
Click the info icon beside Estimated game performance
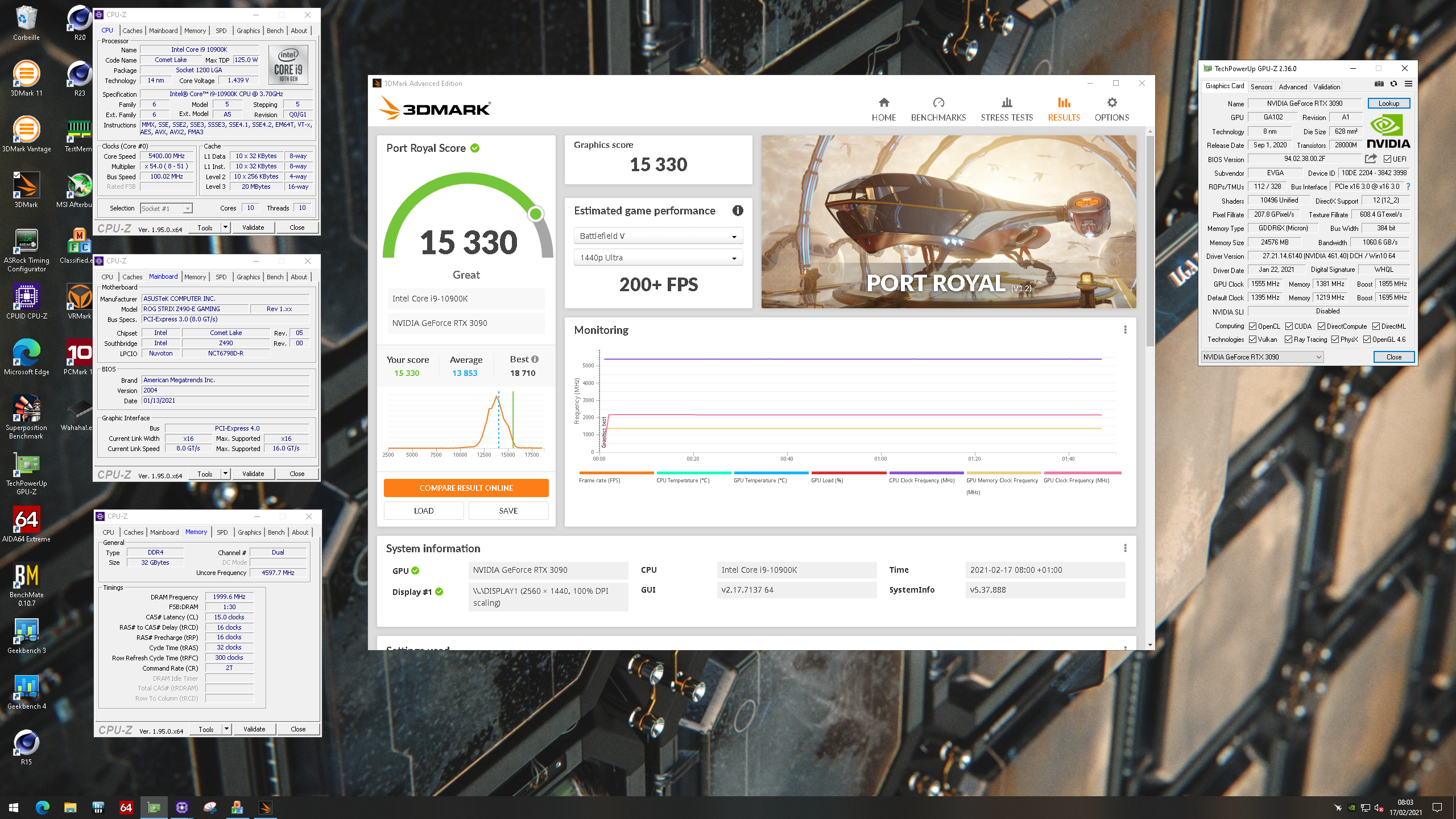click(738, 210)
